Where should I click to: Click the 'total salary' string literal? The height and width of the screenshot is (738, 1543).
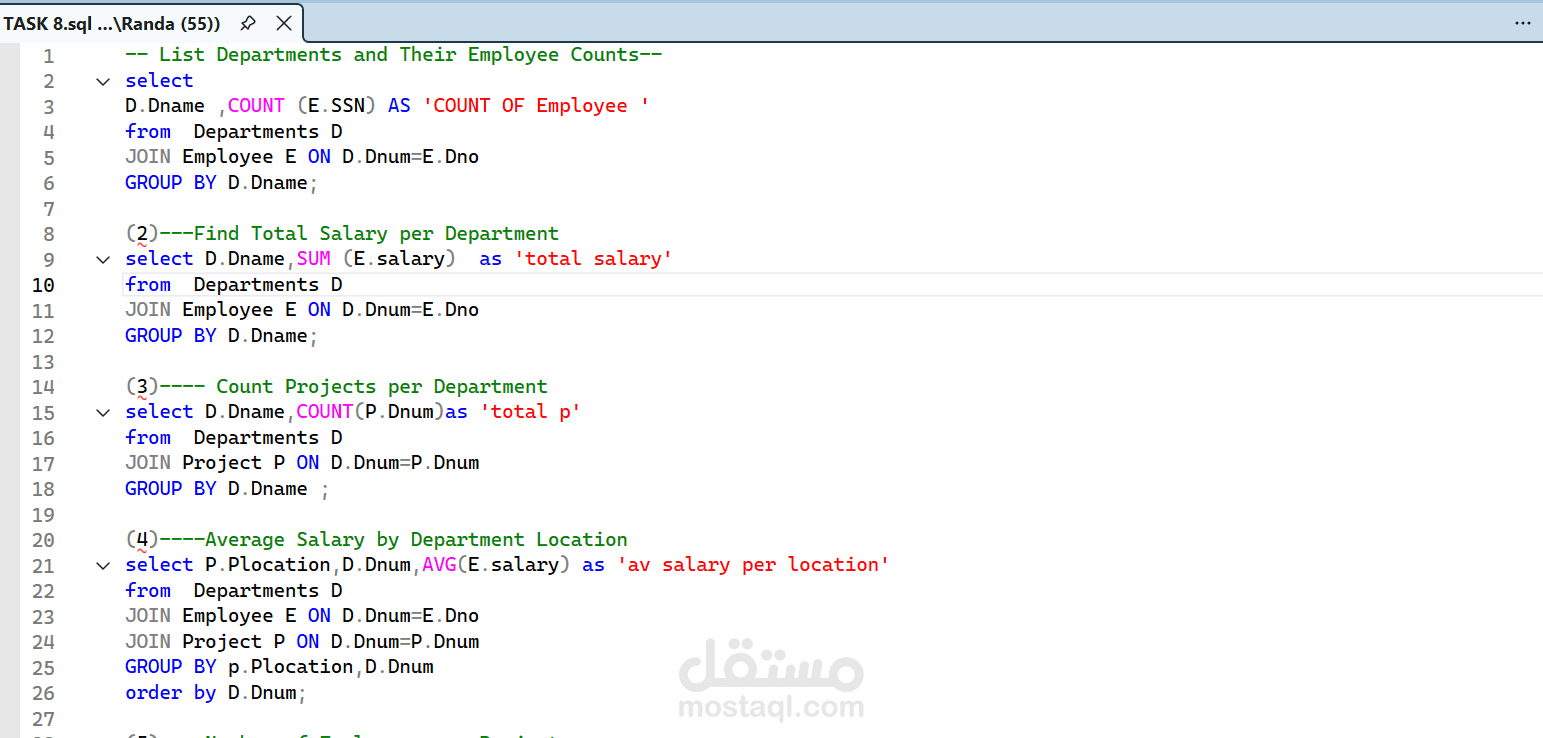pos(592,258)
